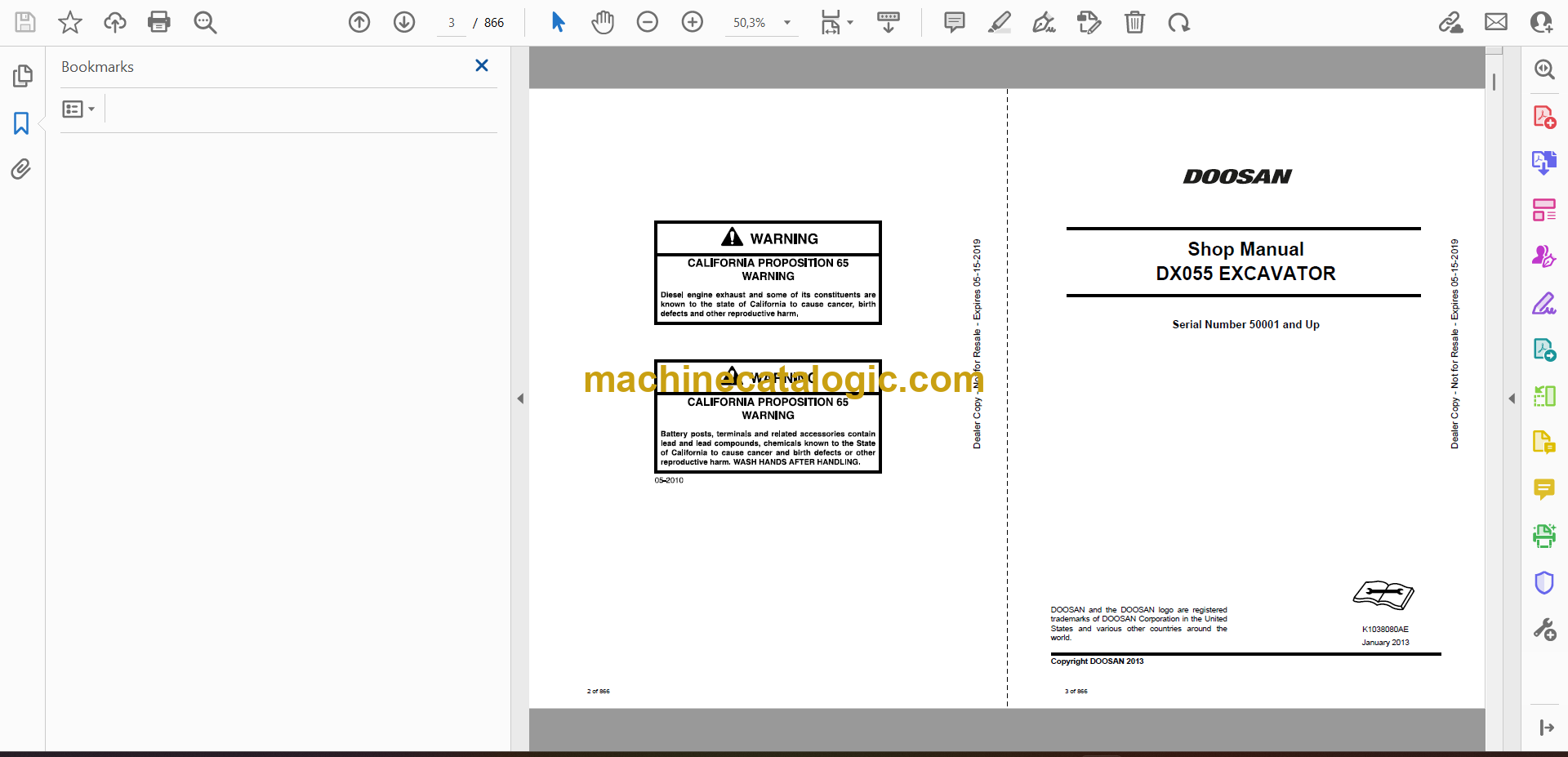Click the Save file icon
1568x757 pixels.
click(x=25, y=22)
